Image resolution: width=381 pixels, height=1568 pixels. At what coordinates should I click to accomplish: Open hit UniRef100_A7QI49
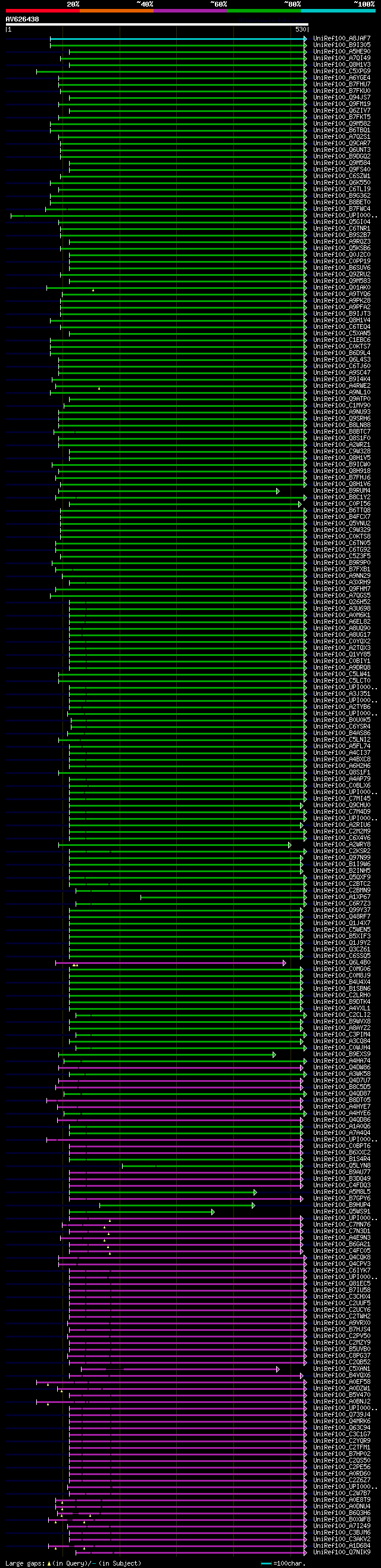342,58
